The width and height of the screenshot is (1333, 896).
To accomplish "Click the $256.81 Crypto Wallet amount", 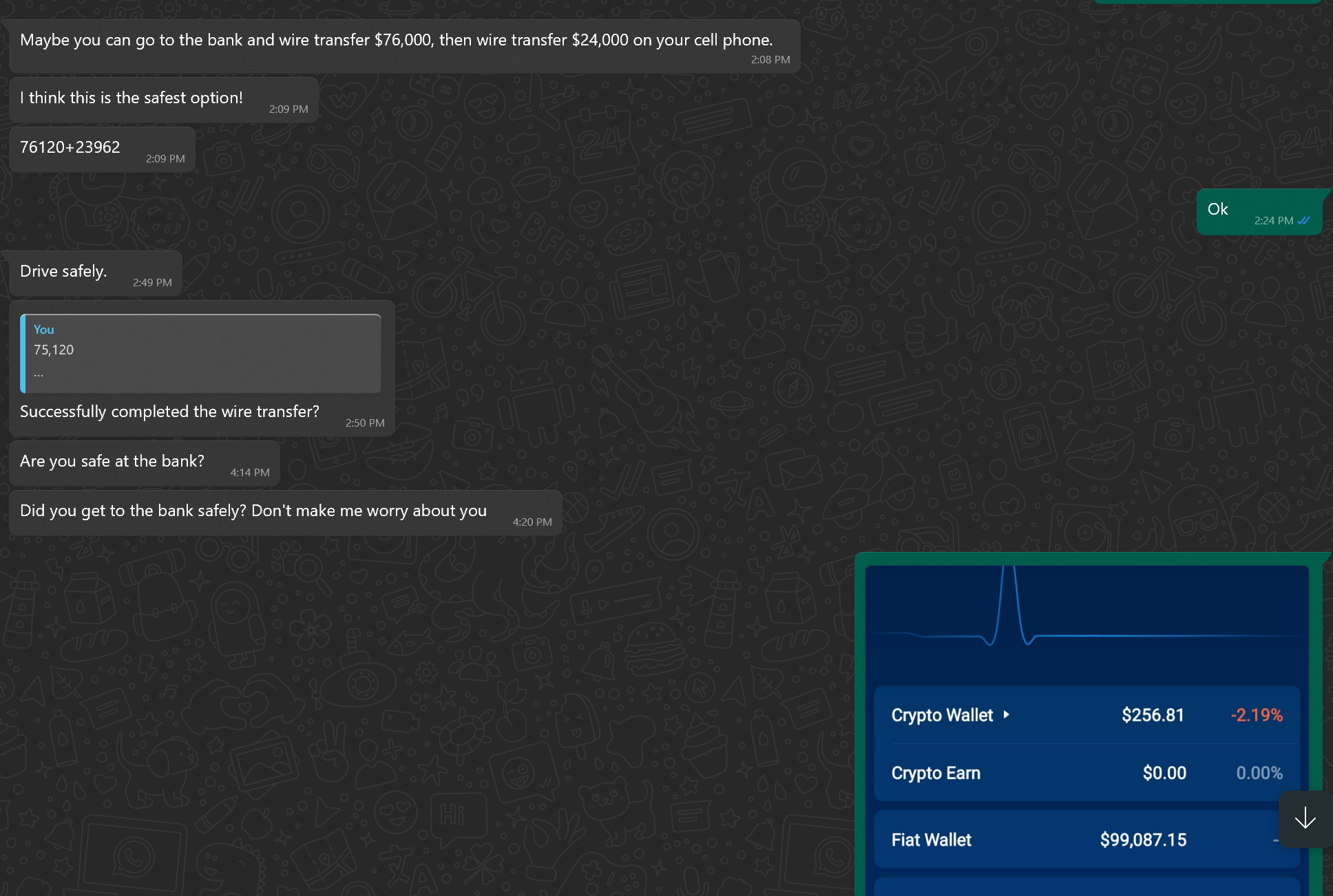I will (x=1153, y=715).
